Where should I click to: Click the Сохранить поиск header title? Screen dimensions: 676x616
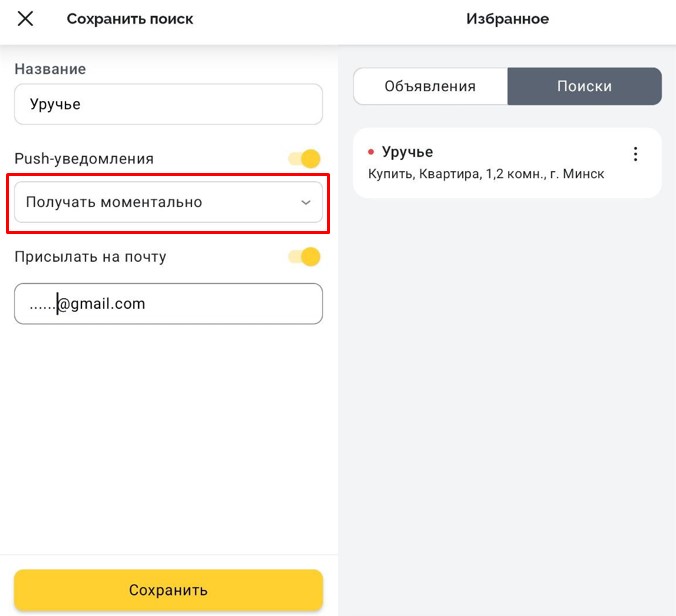[130, 19]
